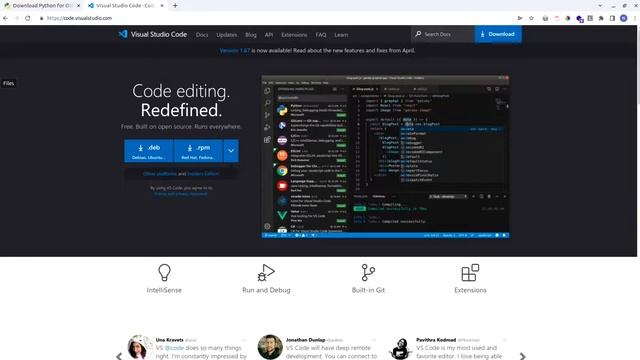Screen dimensions: 640x360
Task: Open the Docs menu item
Action: 202,35
